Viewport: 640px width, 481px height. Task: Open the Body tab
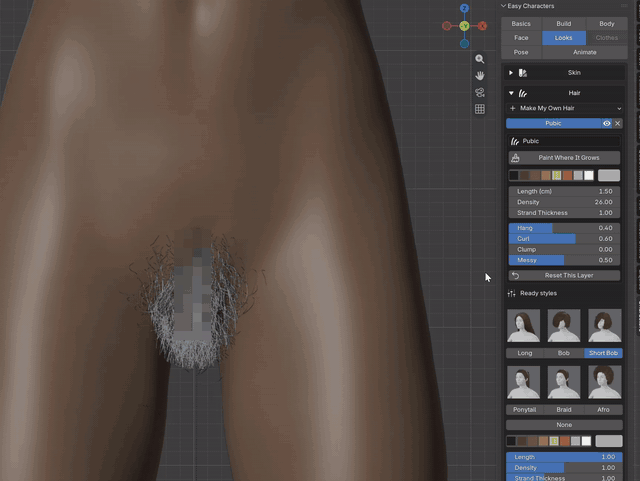pyautogui.click(x=607, y=24)
